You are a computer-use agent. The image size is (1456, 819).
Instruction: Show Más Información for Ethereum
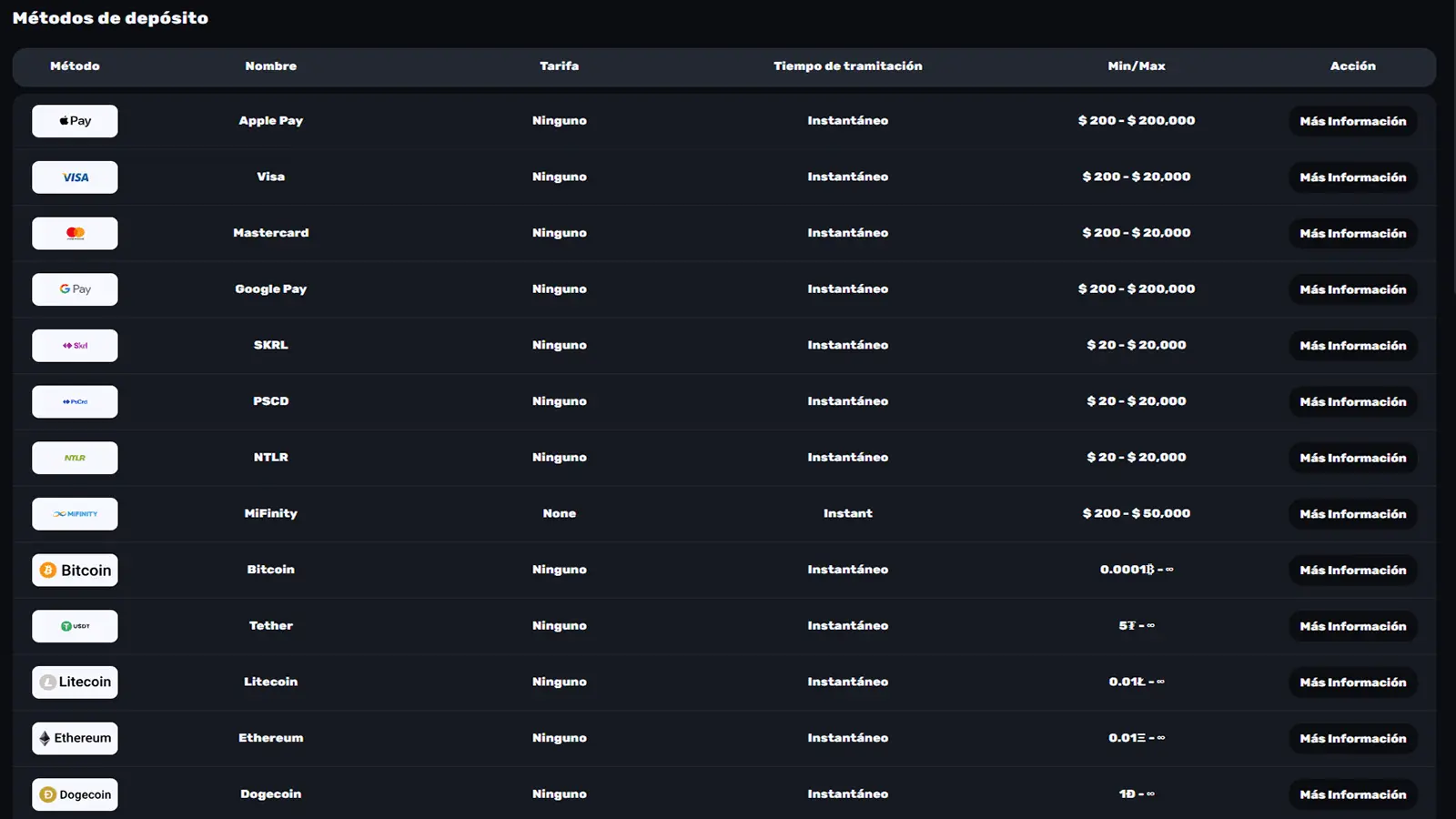tap(1353, 738)
